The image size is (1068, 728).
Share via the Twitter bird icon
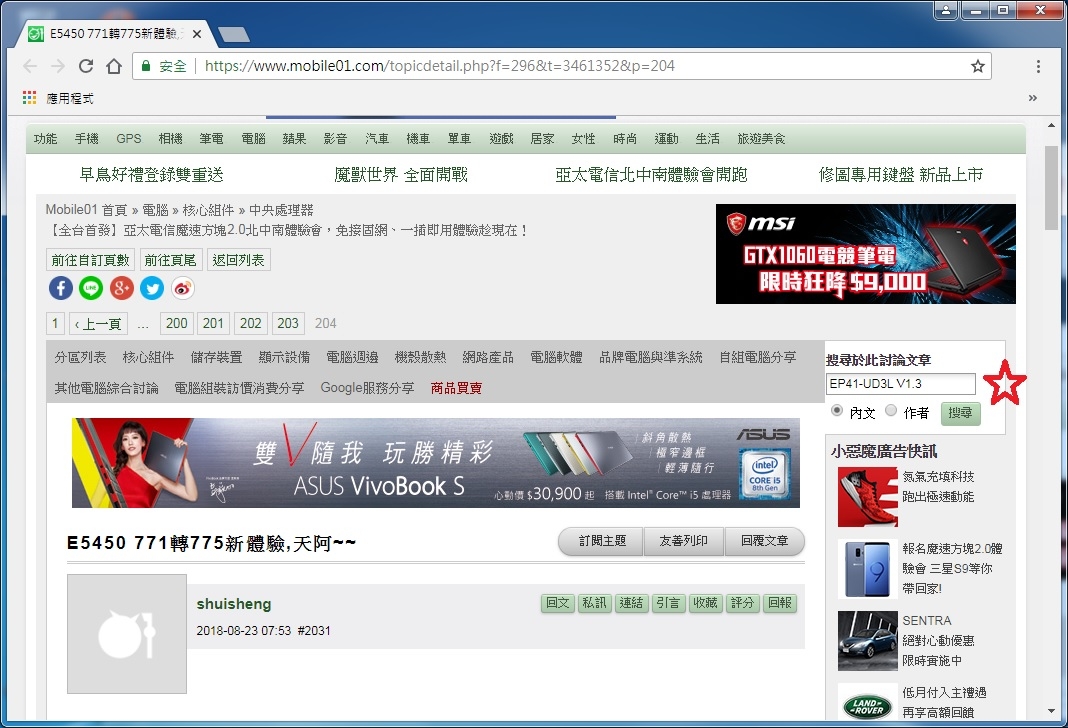(x=152, y=288)
